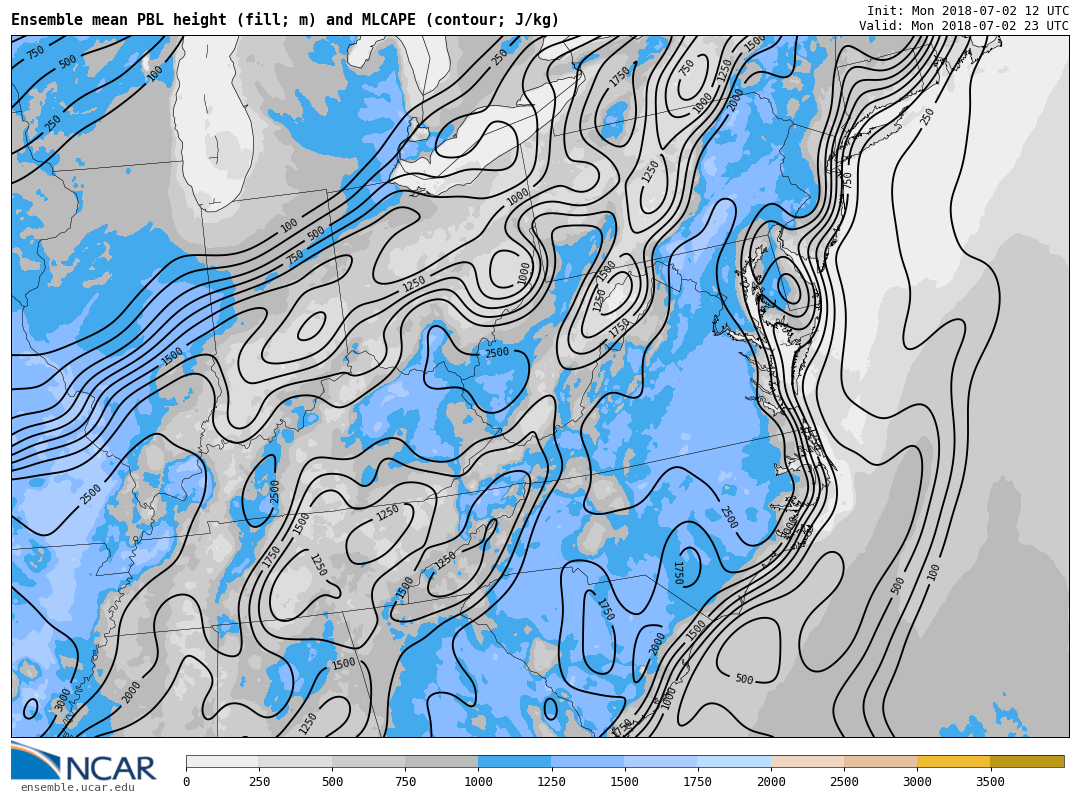Viewport: 1080px width, 800px height.
Task: Click the lightest gray 0–250 colorbar swatch
Action: pos(222,761)
